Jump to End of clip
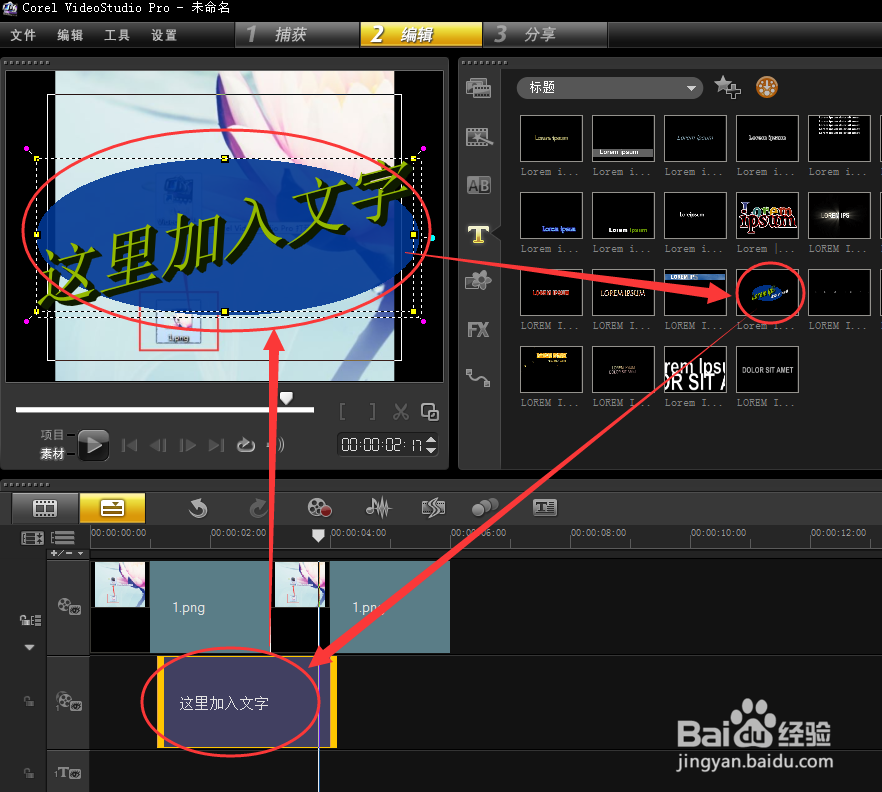 217,446
